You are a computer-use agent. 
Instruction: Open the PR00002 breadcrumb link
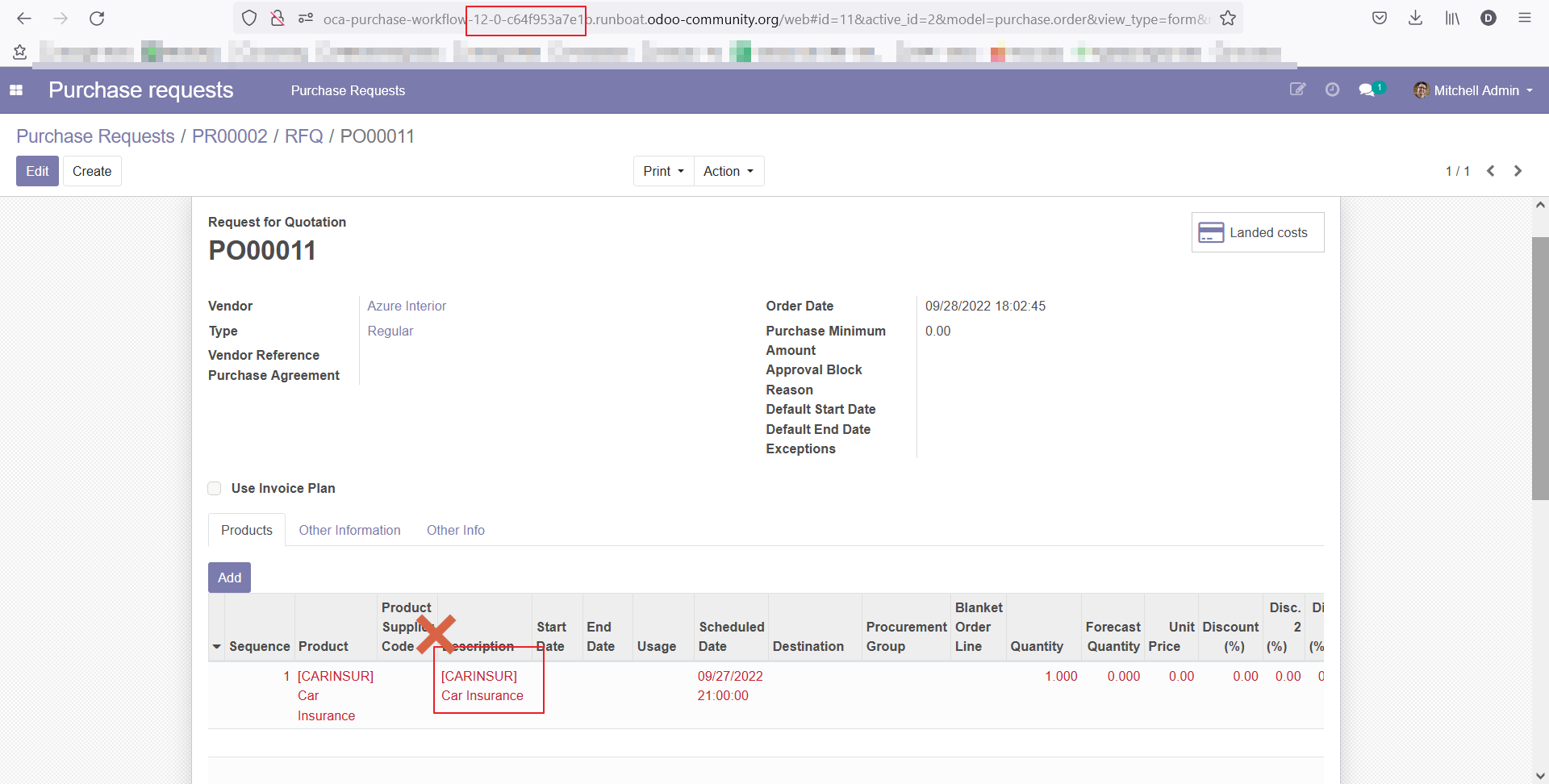tap(229, 136)
